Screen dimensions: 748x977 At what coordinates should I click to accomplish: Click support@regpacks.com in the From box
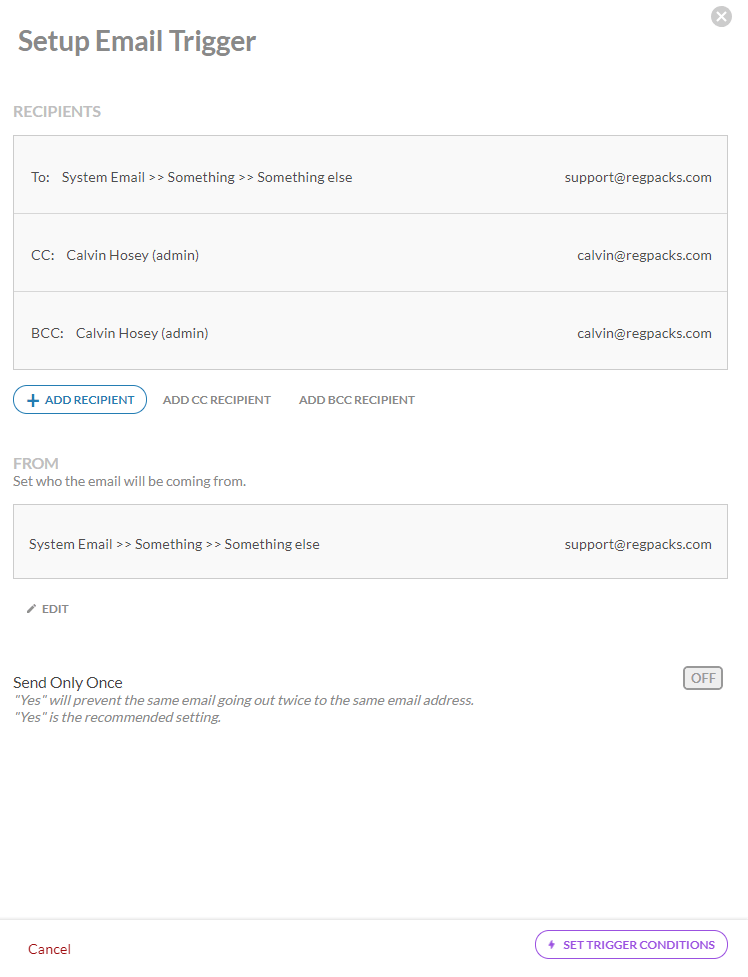coord(637,544)
